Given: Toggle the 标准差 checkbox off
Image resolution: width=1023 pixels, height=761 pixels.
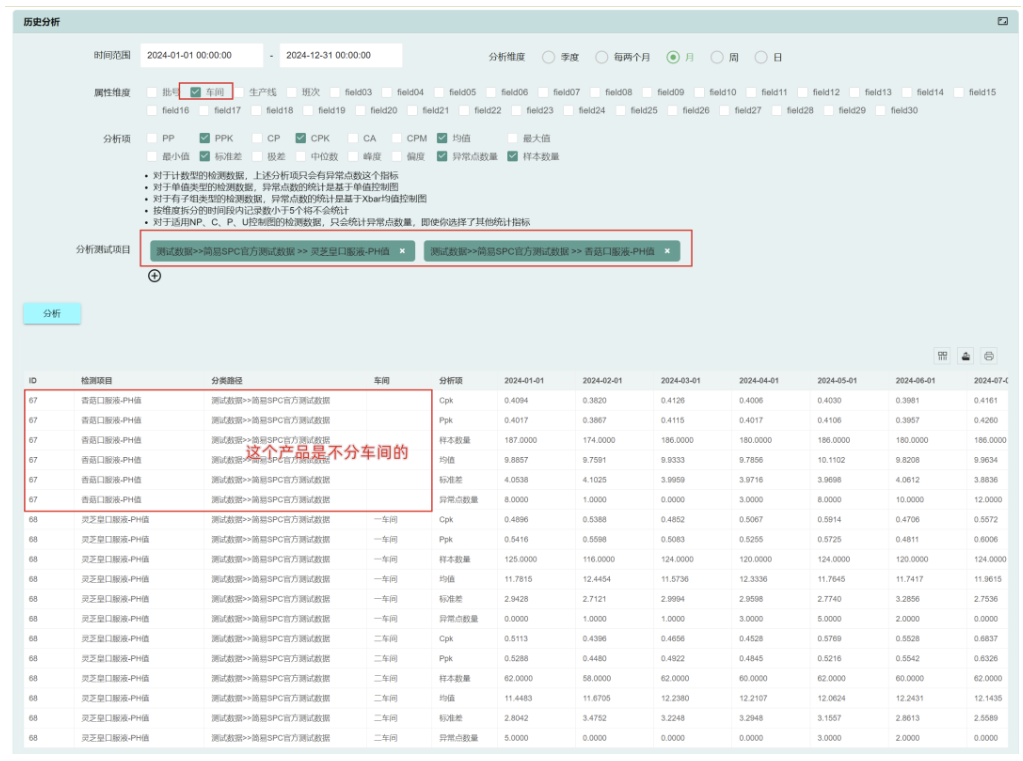Looking at the screenshot, I should [204, 157].
